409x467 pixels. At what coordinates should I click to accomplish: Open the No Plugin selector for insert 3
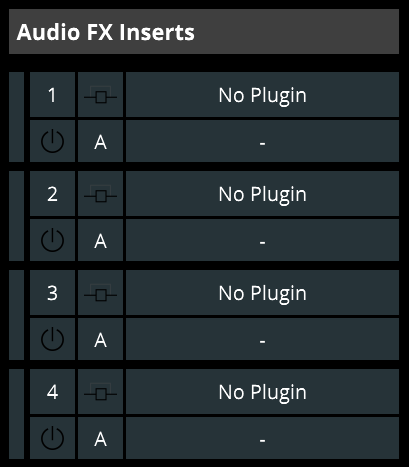point(262,293)
